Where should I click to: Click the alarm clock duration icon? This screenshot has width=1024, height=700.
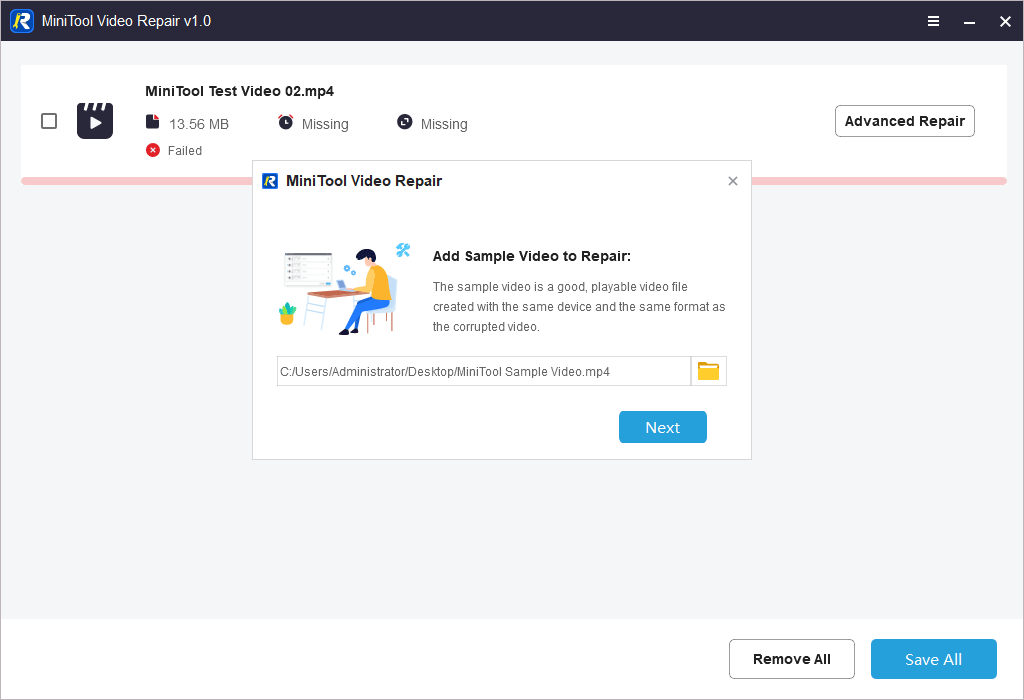pyautogui.click(x=285, y=122)
